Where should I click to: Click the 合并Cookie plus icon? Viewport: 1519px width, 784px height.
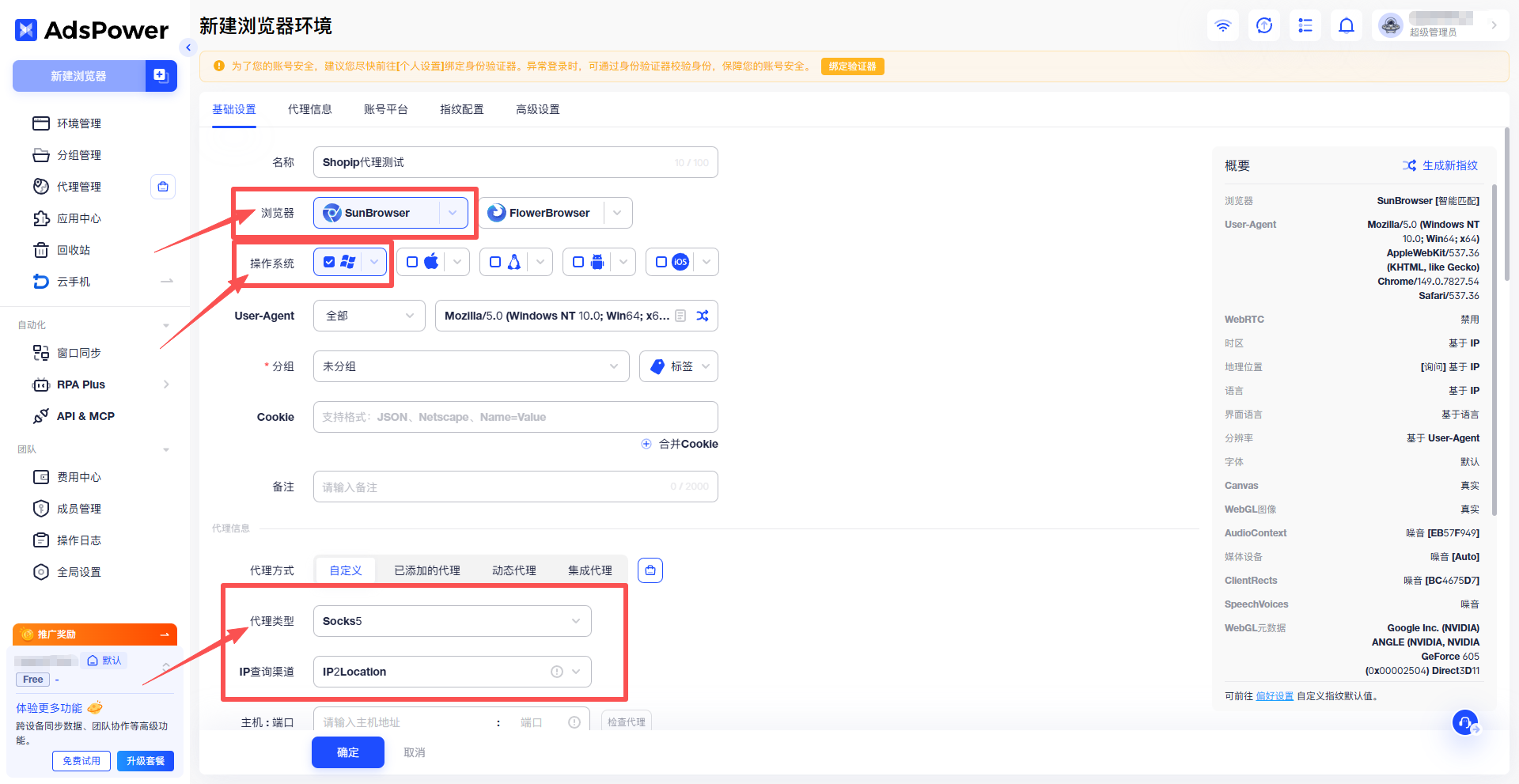[646, 444]
